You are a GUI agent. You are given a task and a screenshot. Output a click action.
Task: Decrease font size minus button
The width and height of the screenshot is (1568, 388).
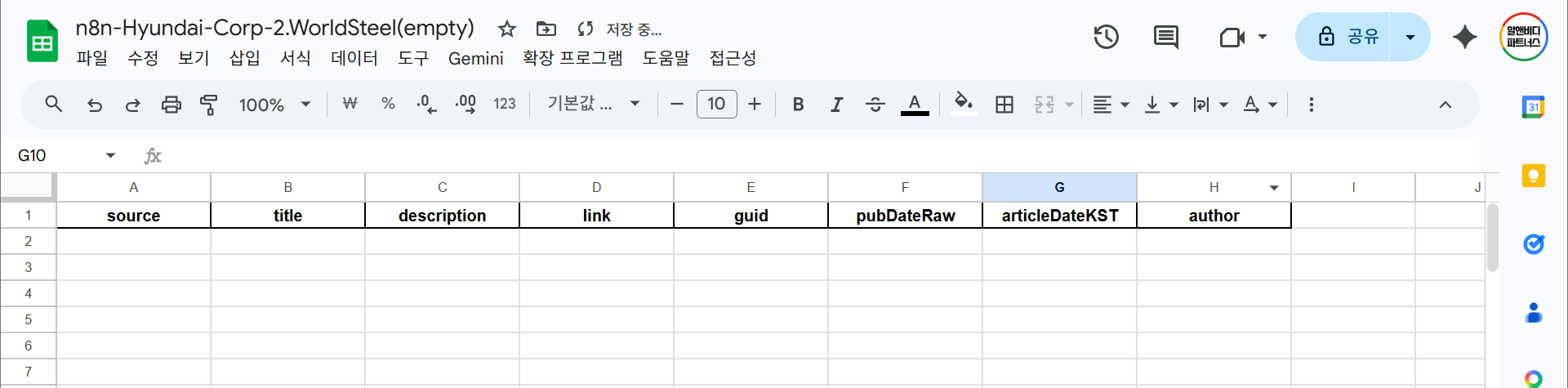[676, 104]
